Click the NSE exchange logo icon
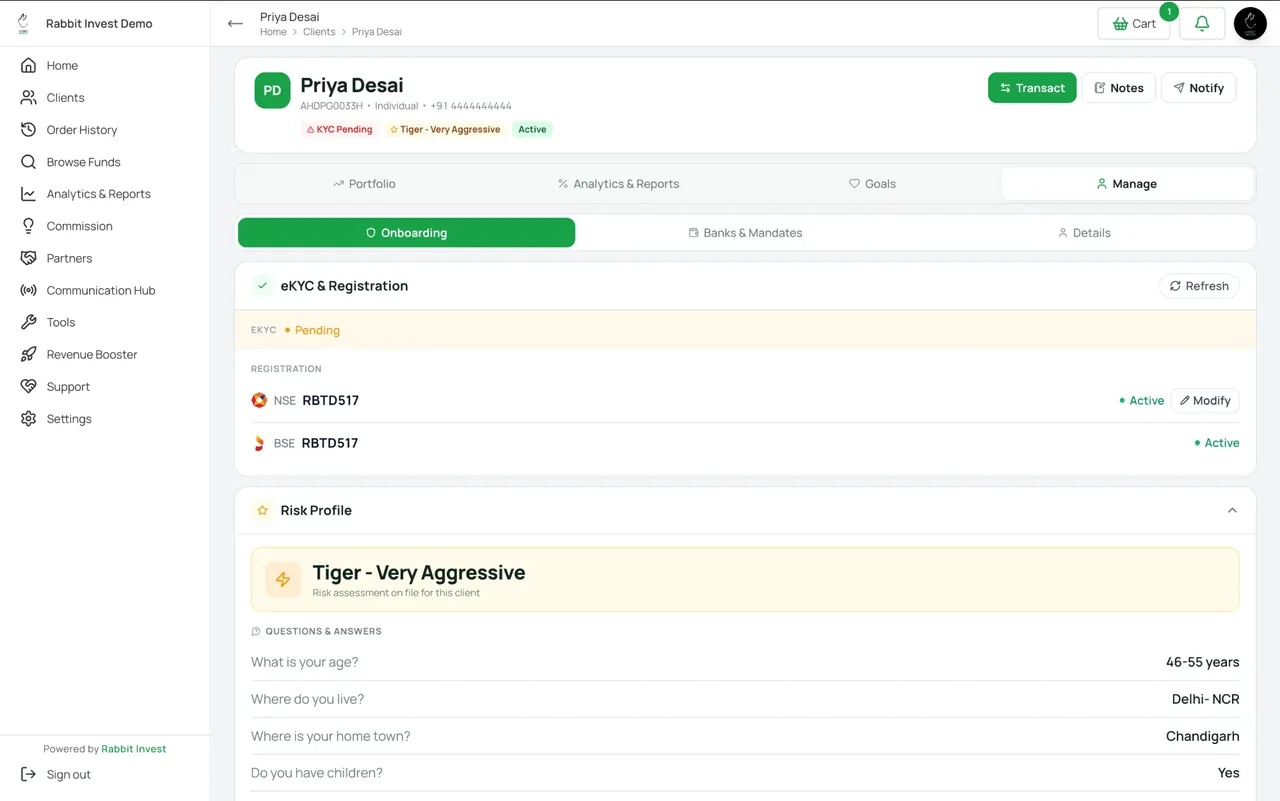Image resolution: width=1280 pixels, height=801 pixels. (x=259, y=400)
